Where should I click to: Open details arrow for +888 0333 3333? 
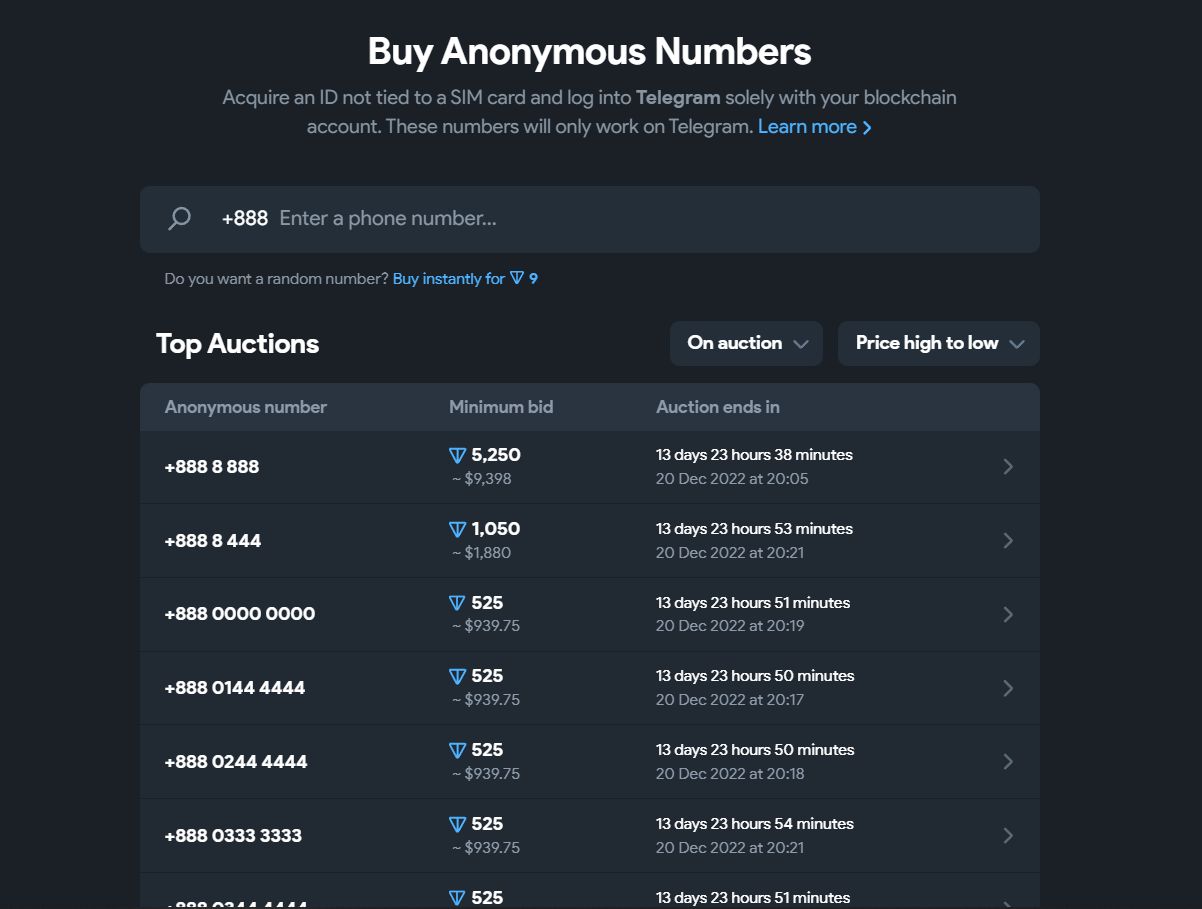tap(1008, 836)
